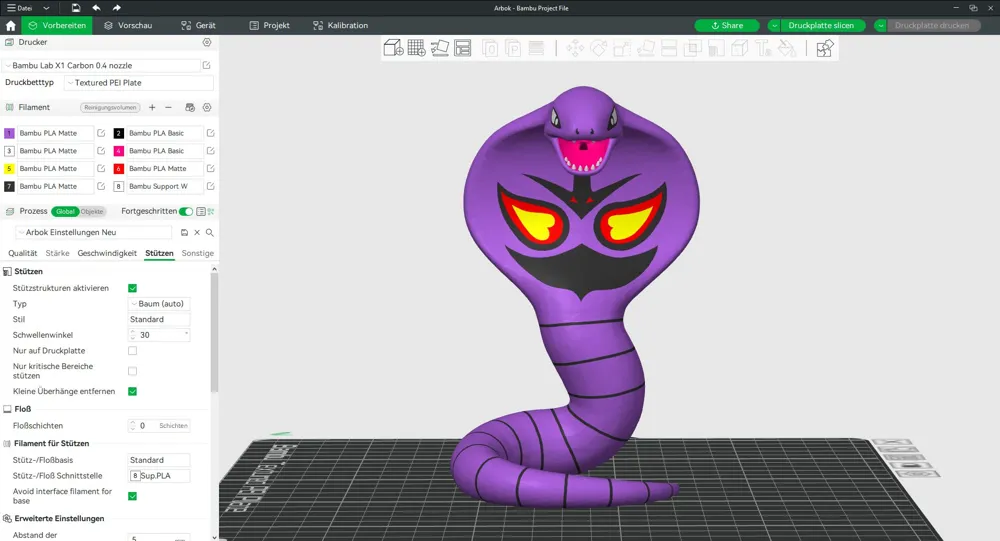This screenshot has width=1000, height=541.
Task: Click the AMS sync filament icon
Action: click(x=189, y=107)
